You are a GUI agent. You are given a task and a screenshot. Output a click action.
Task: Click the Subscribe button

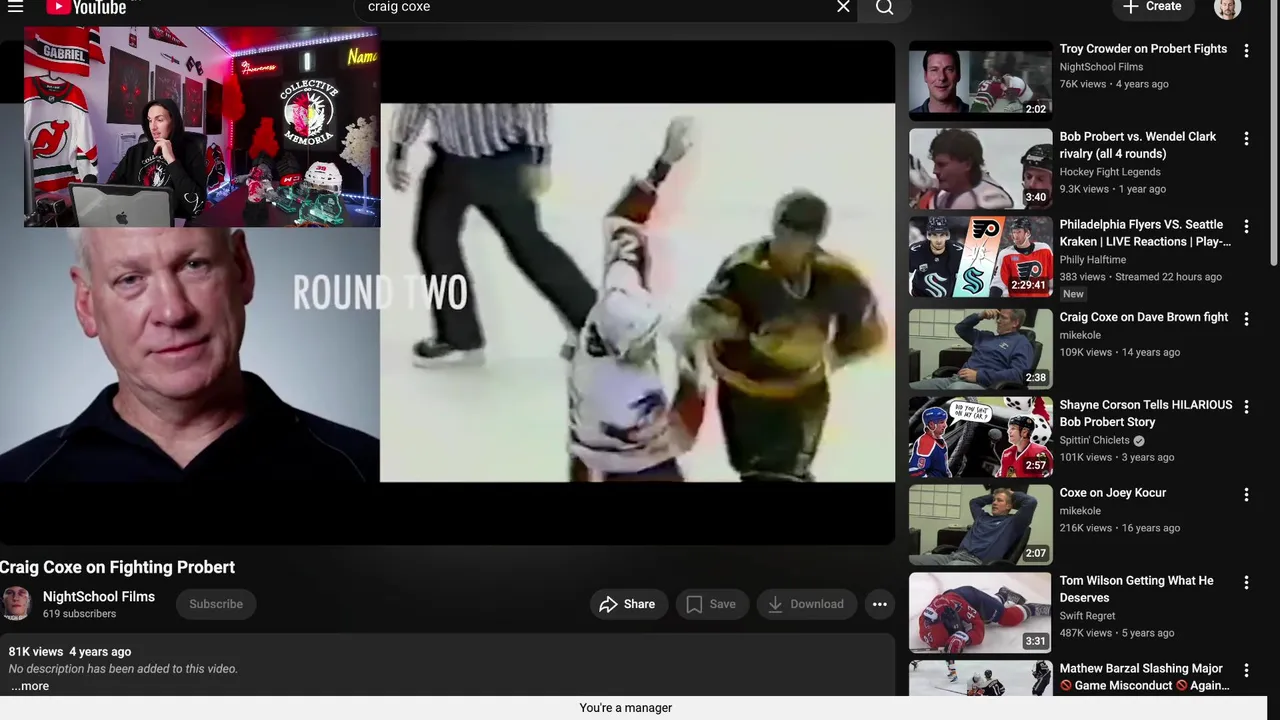(x=216, y=604)
